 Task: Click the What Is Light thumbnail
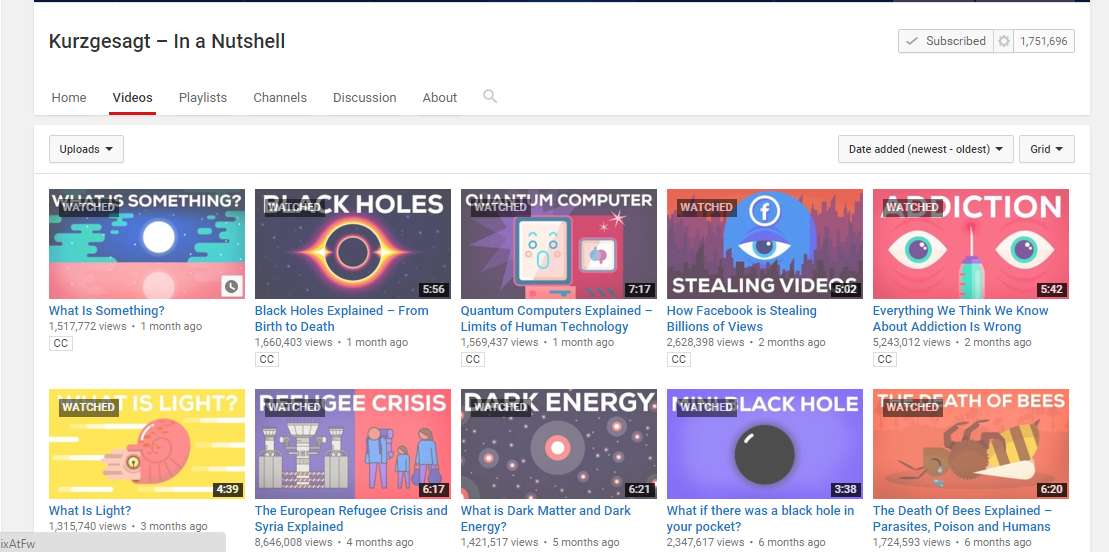pos(147,444)
